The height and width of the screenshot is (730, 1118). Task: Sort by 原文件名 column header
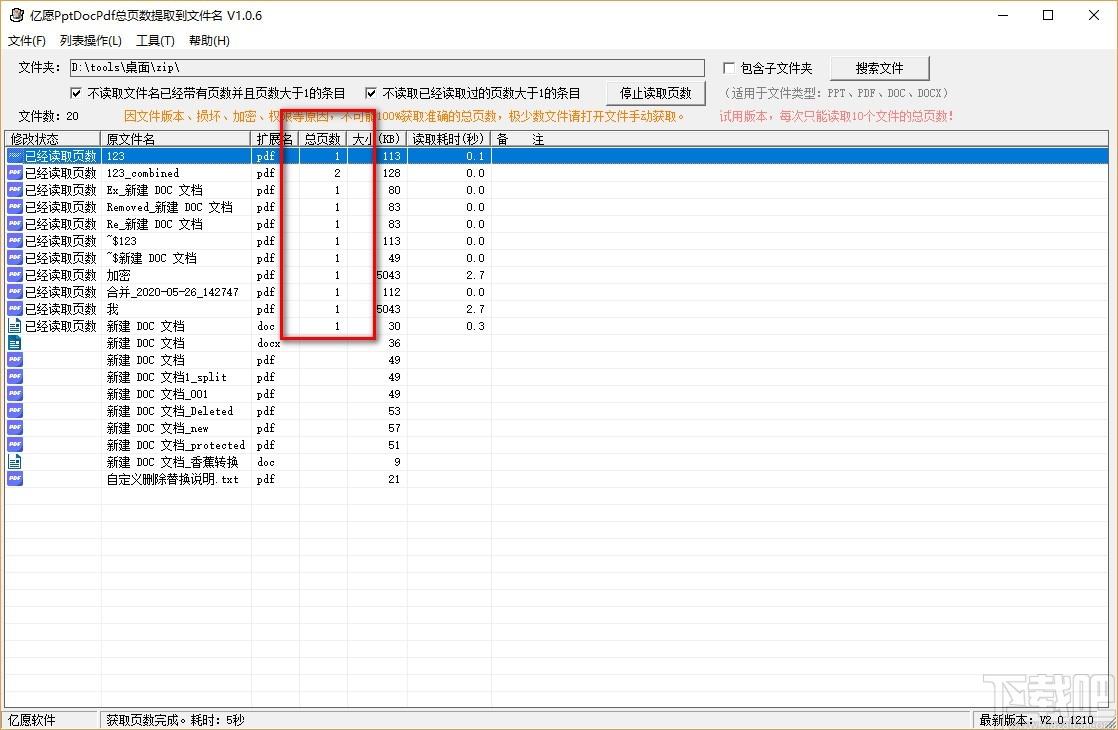176,139
